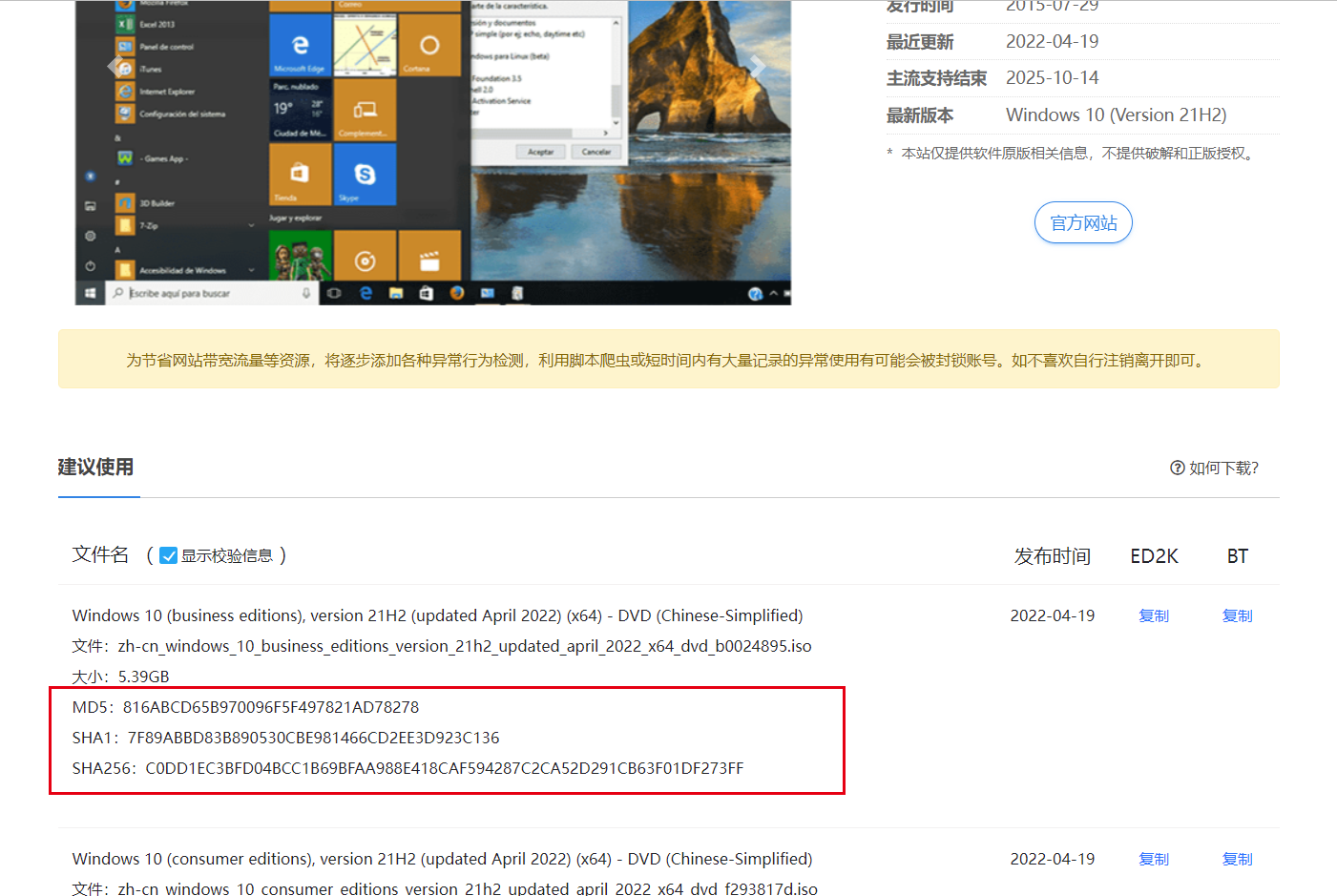Click the yellow bandwidth warning notice

[x=669, y=359]
